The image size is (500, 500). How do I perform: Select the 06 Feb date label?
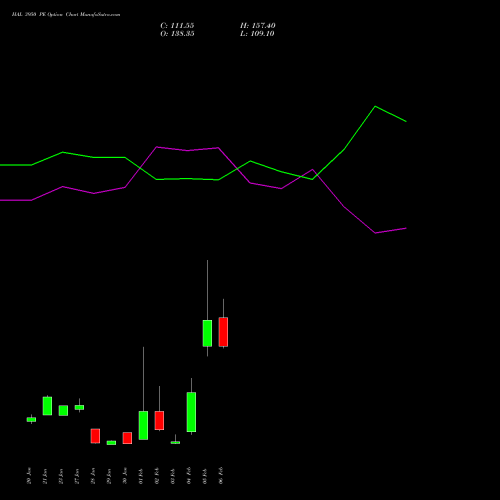click(x=221, y=476)
